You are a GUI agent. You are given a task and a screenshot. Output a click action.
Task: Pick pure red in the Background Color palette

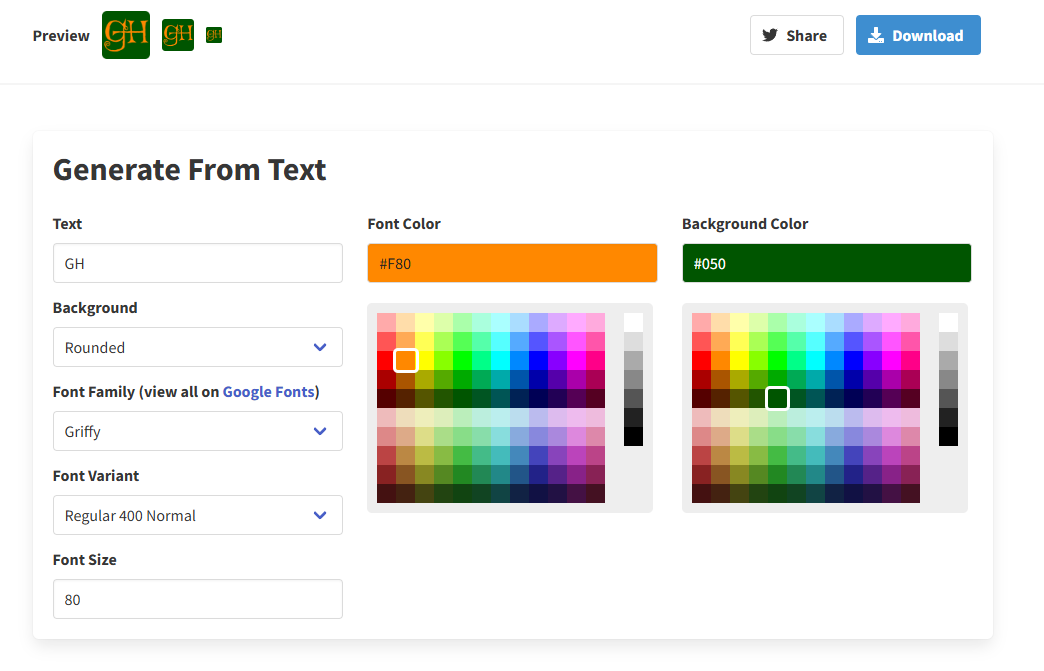click(x=701, y=360)
